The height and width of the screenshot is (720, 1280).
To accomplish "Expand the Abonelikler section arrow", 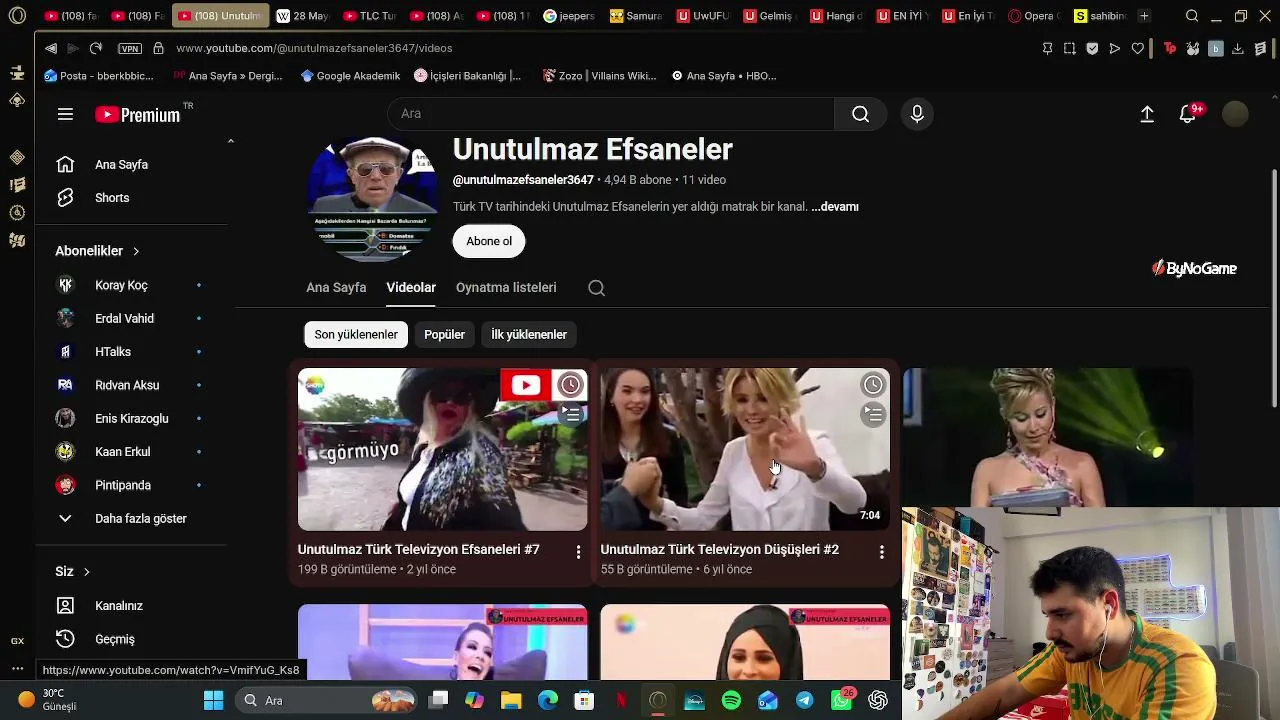I will tap(136, 251).
